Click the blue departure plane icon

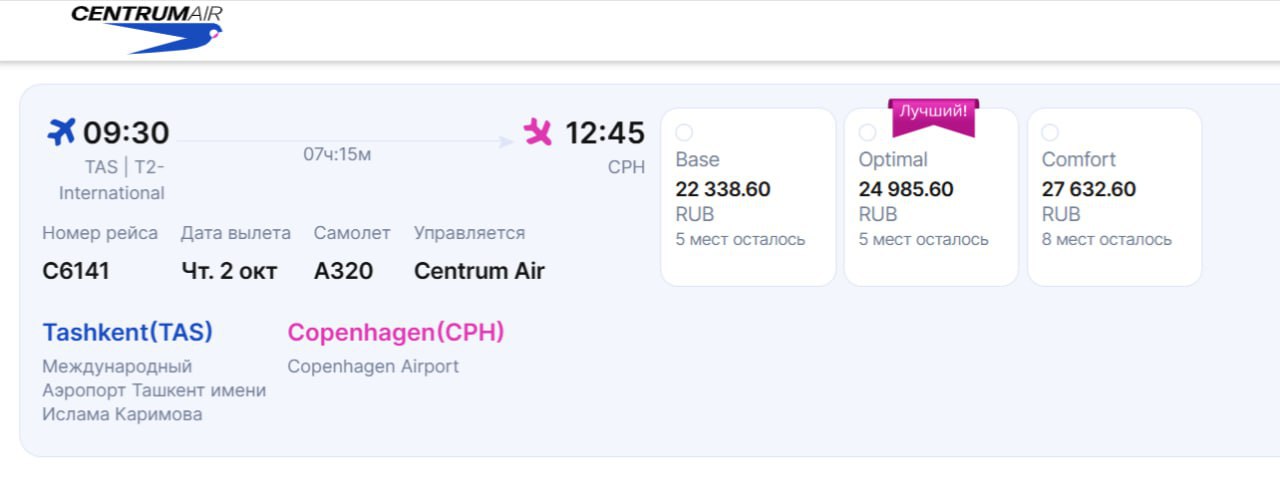click(x=62, y=132)
